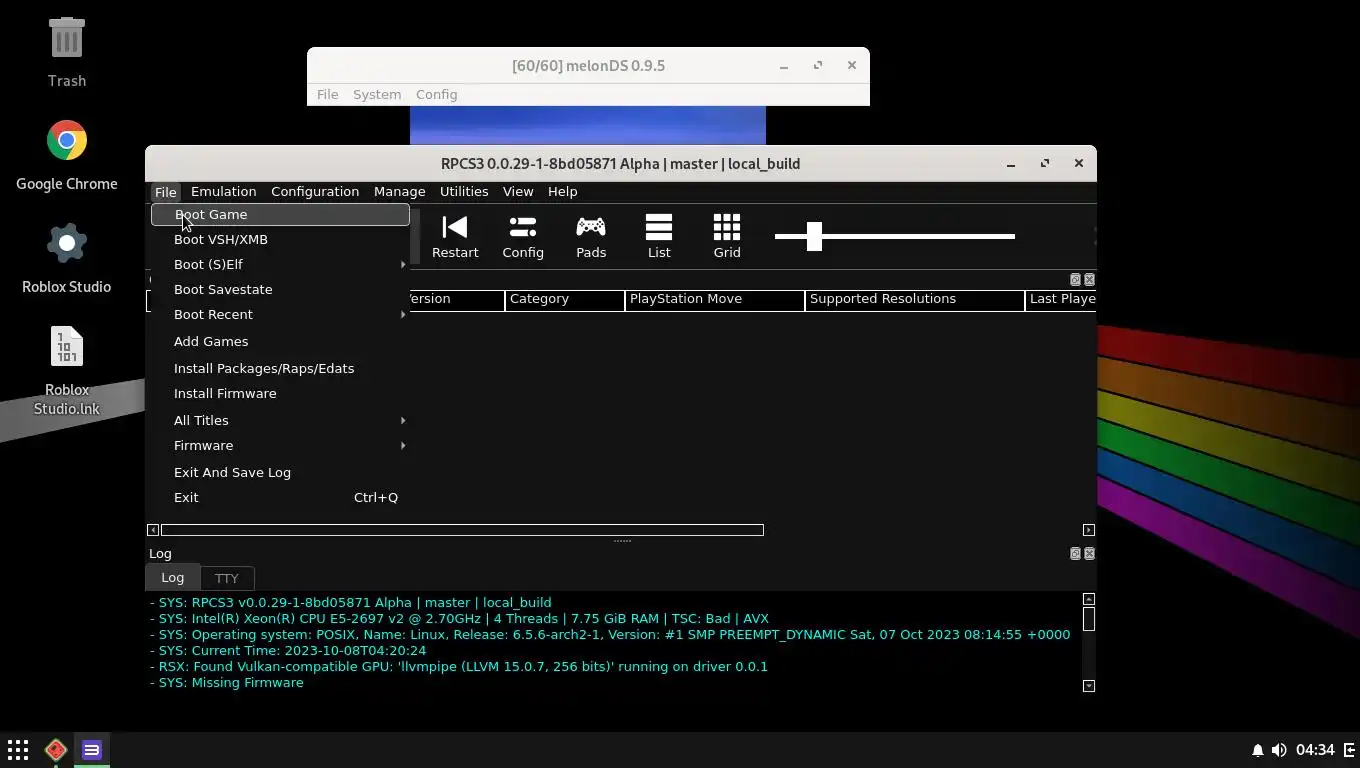1360x768 pixels.
Task: Open the View menu in RPCS3
Action: coord(518,191)
